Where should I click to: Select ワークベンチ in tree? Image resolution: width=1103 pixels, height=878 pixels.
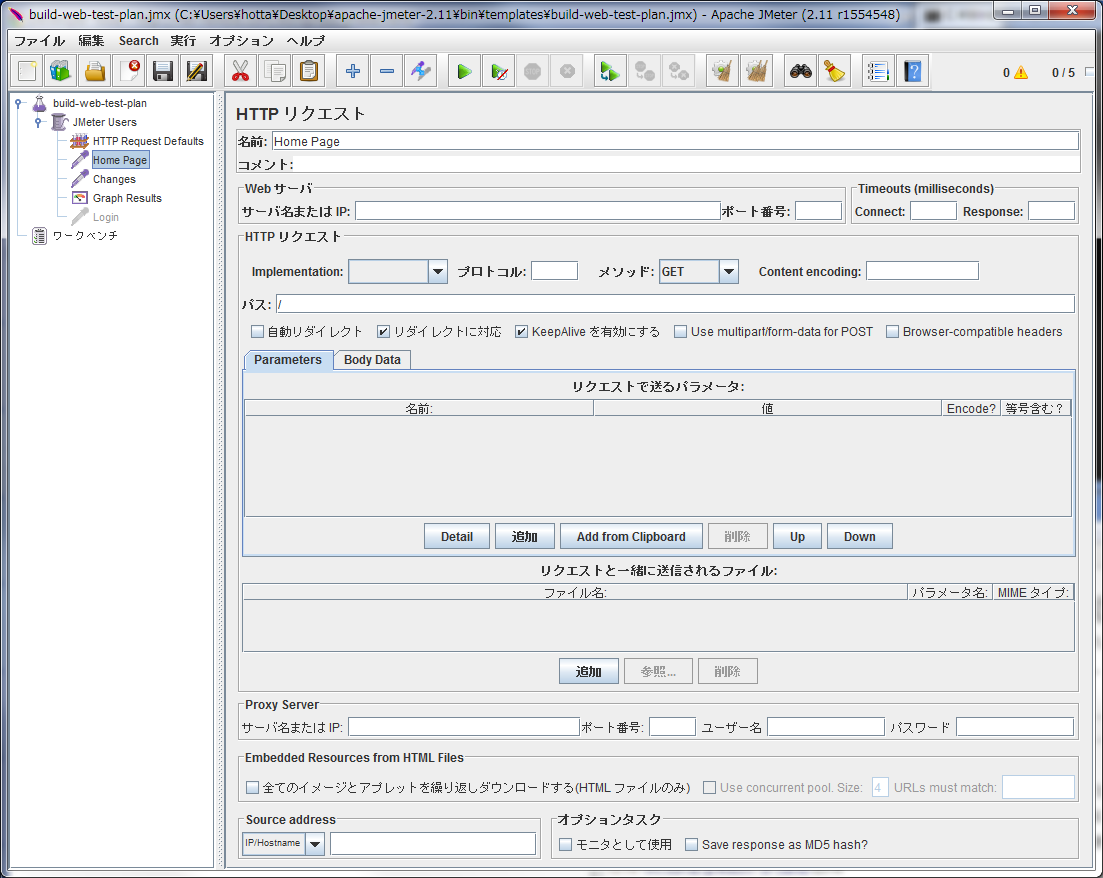[x=85, y=236]
